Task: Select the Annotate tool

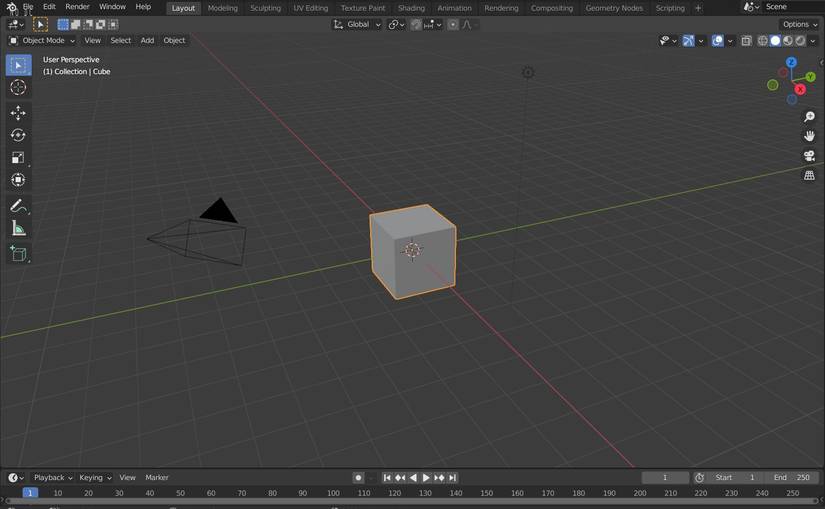Action: (18, 206)
